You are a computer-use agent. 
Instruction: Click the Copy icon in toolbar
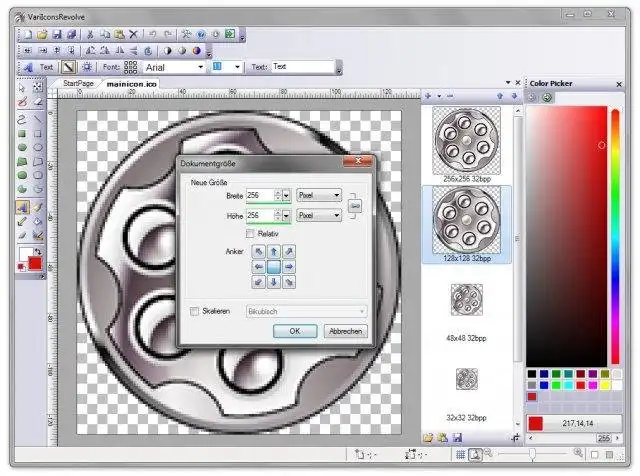[x=105, y=35]
